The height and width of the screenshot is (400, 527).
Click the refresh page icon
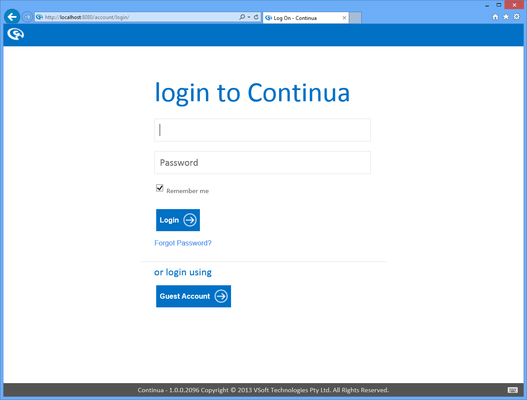pos(256,17)
